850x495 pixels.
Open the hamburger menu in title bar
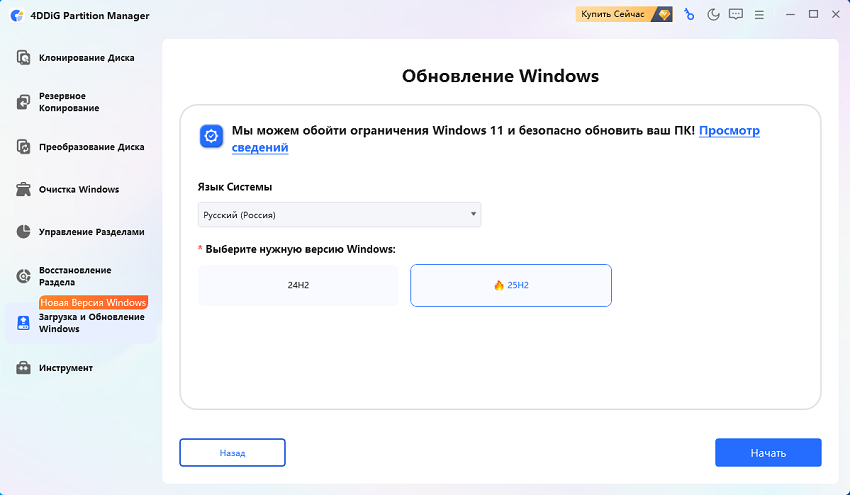[x=759, y=15]
